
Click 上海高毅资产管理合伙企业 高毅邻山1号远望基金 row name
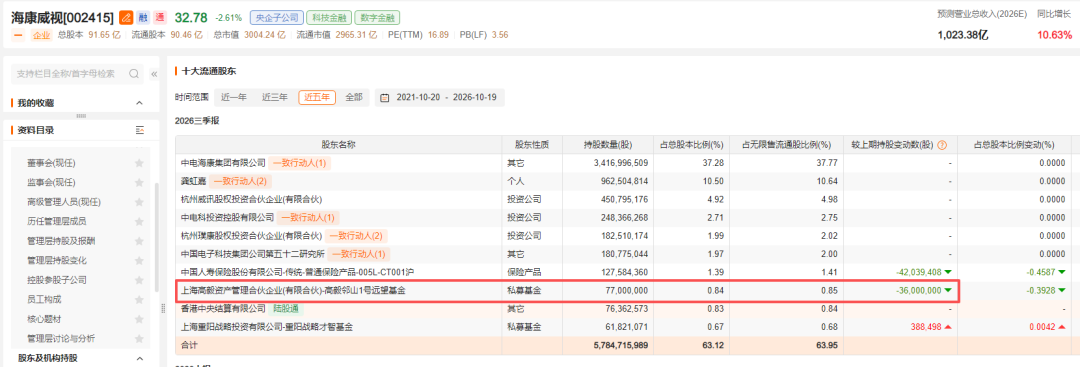point(293,291)
